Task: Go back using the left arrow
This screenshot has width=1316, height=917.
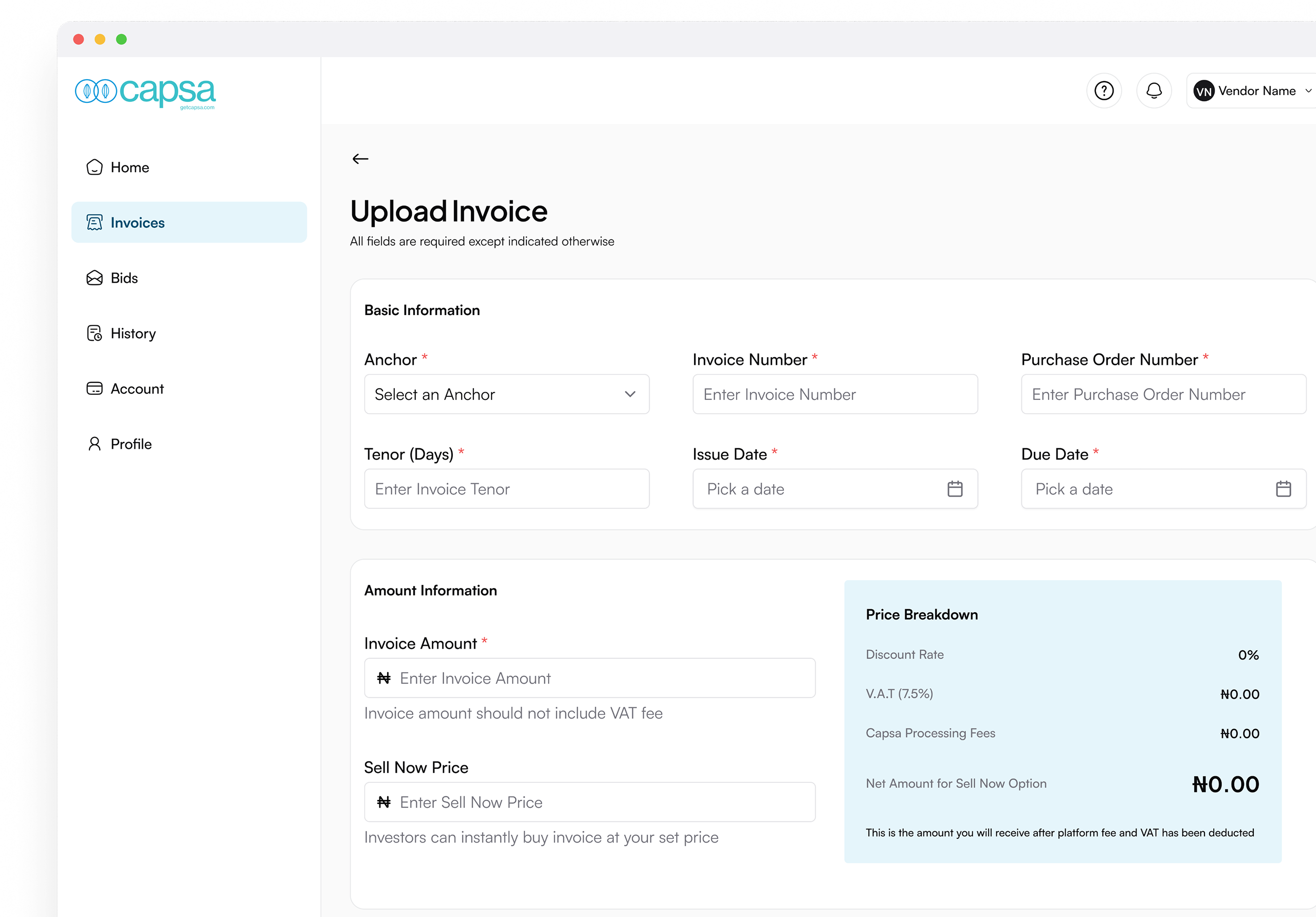Action: 360,159
